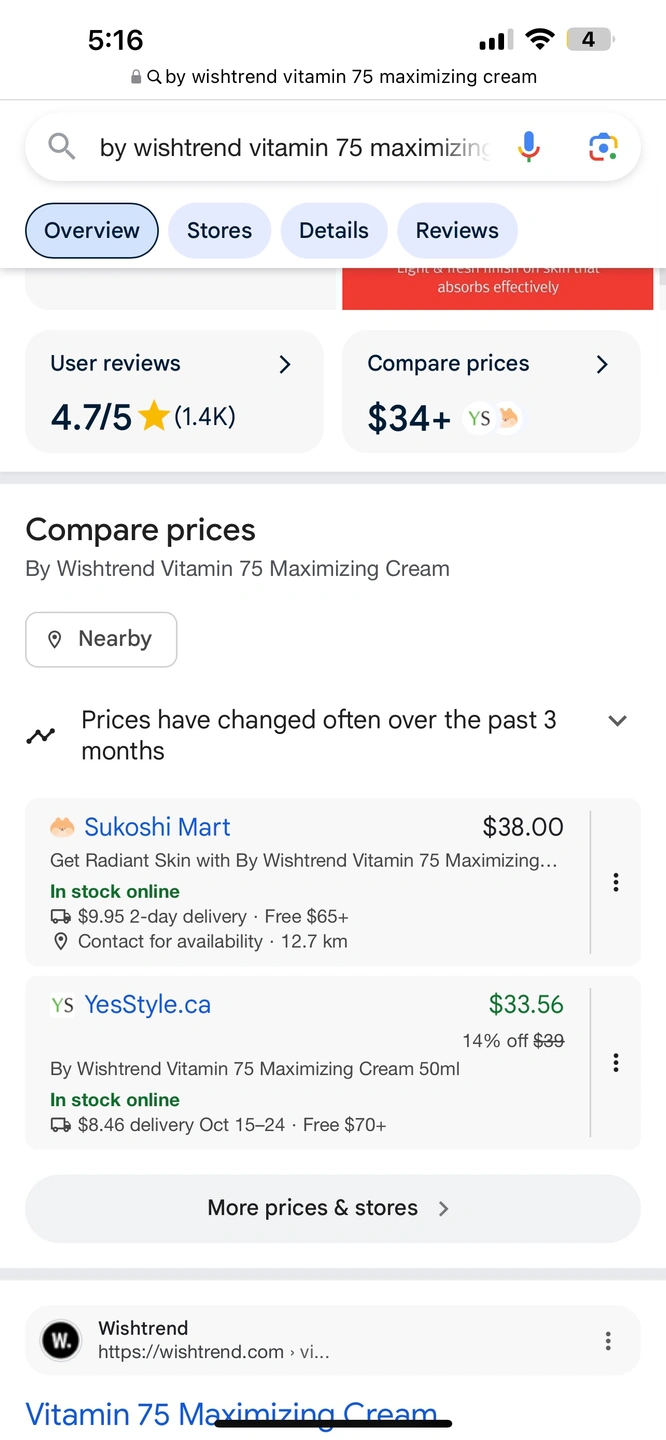The height and width of the screenshot is (1440, 666).
Task: Open Wishtrend result three-dot menu
Action: point(608,1341)
